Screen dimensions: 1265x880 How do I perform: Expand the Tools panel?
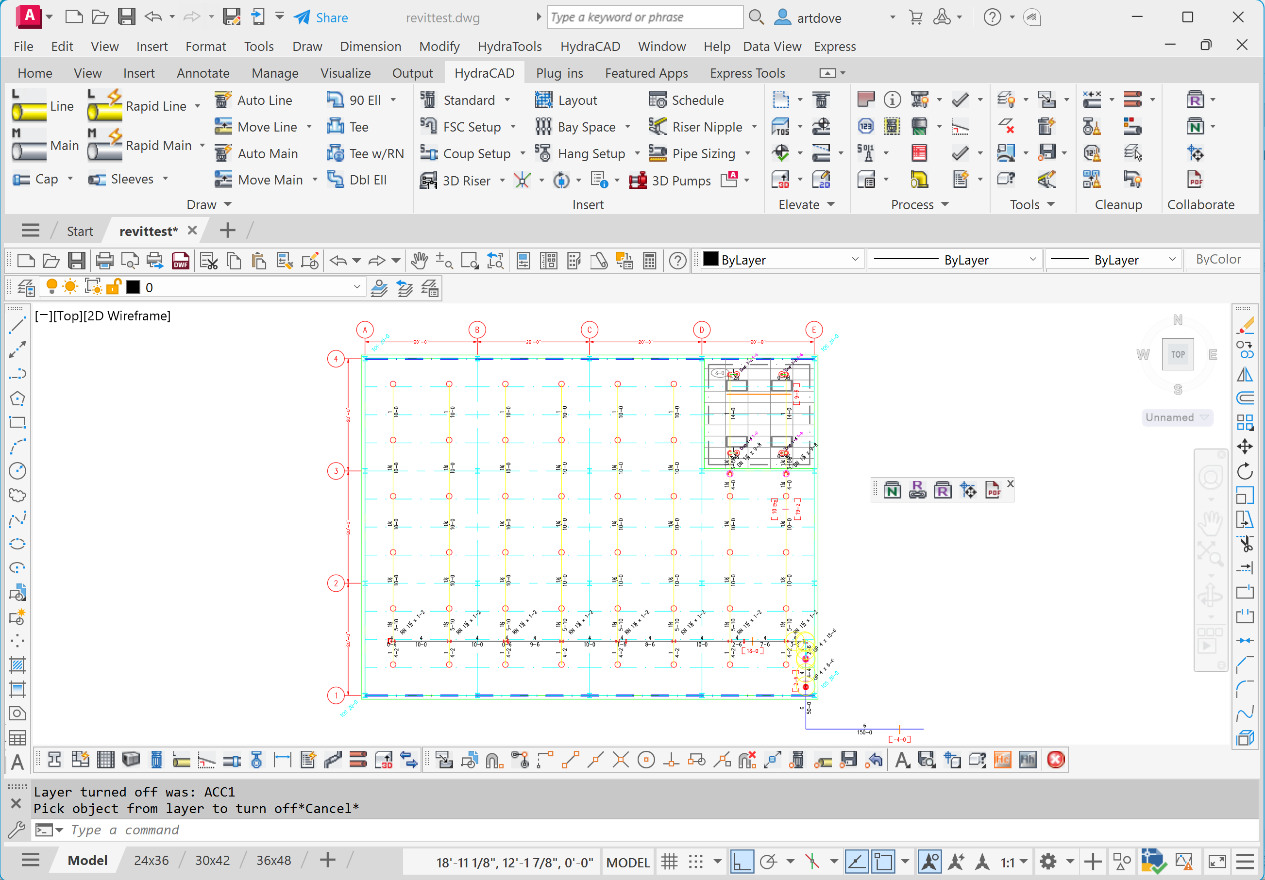coord(1032,205)
